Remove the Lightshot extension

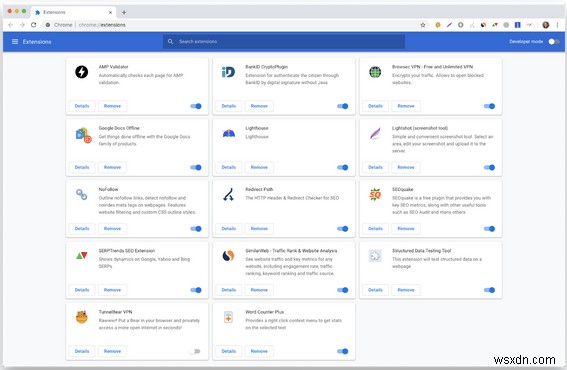point(406,167)
